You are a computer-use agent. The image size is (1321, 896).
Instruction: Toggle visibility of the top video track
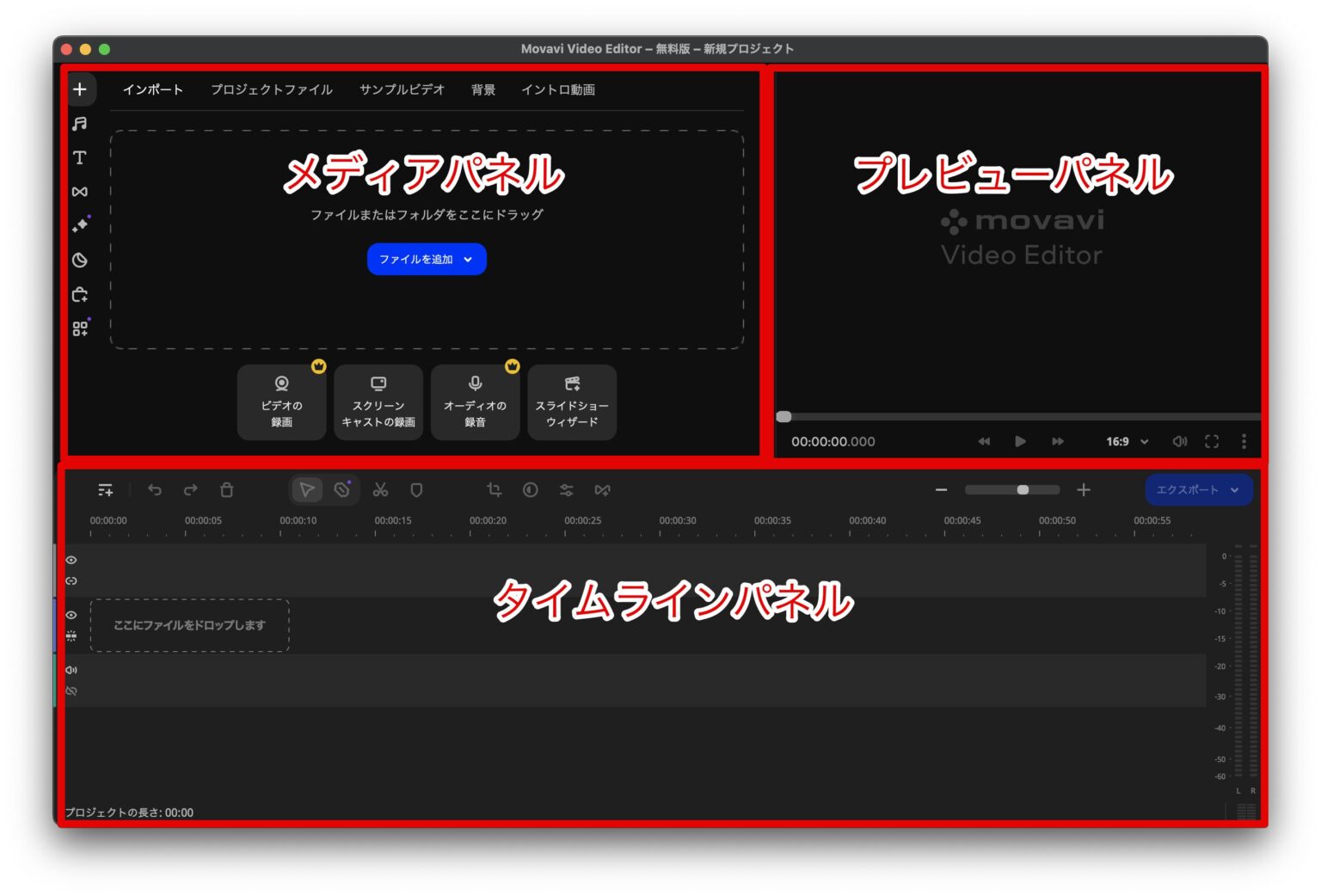tap(72, 560)
